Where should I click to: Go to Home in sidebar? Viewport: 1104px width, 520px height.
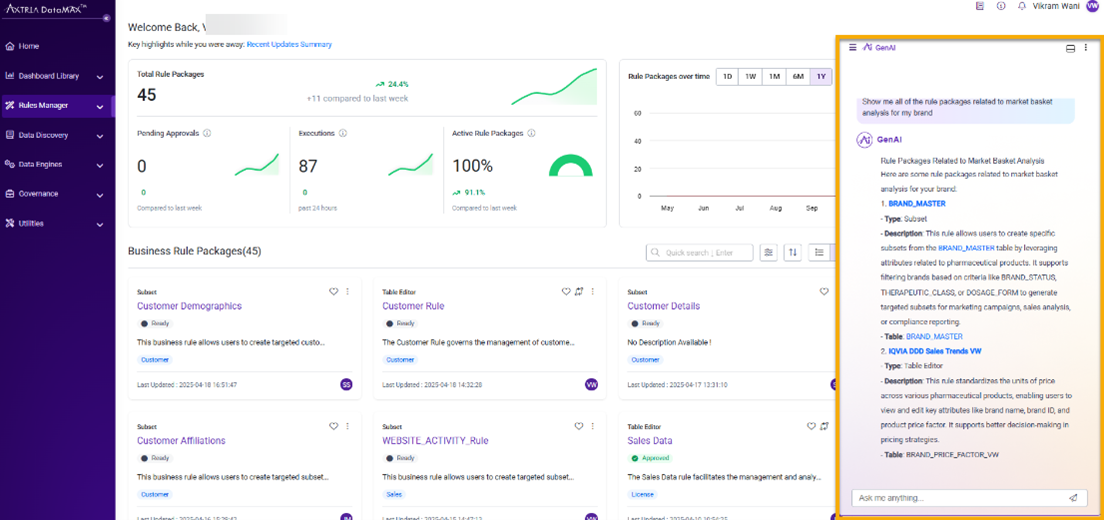click(28, 46)
